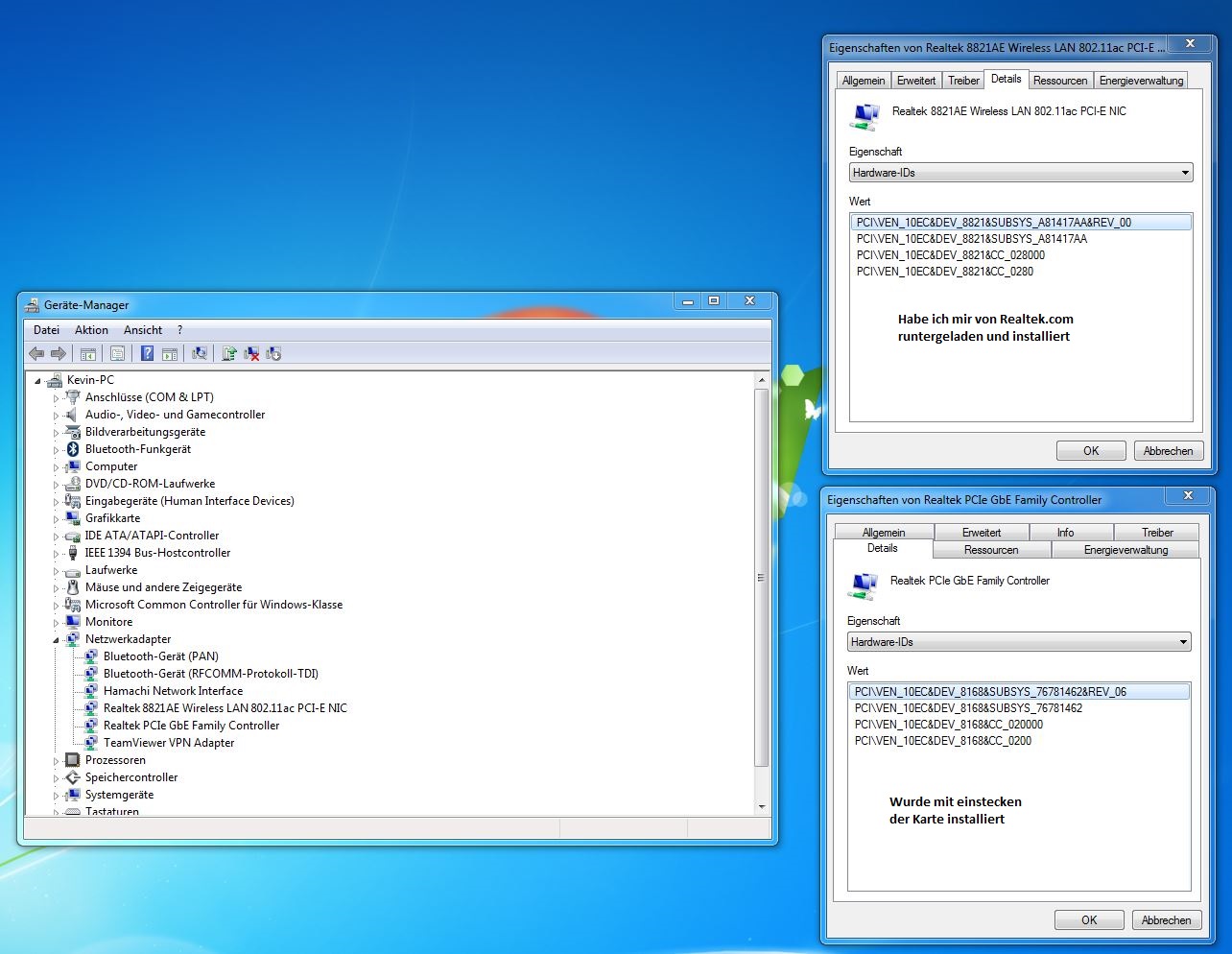The image size is (1232, 954).
Task: Open Eigenschaft dropdown in 8821AE properties window
Action: (x=1021, y=173)
